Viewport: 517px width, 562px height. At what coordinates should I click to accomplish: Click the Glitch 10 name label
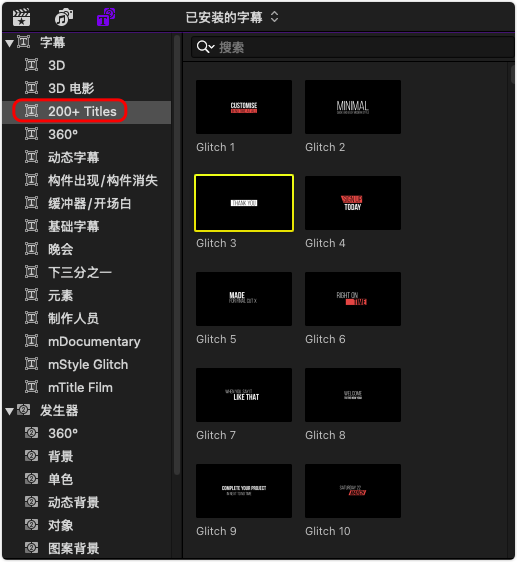328,531
